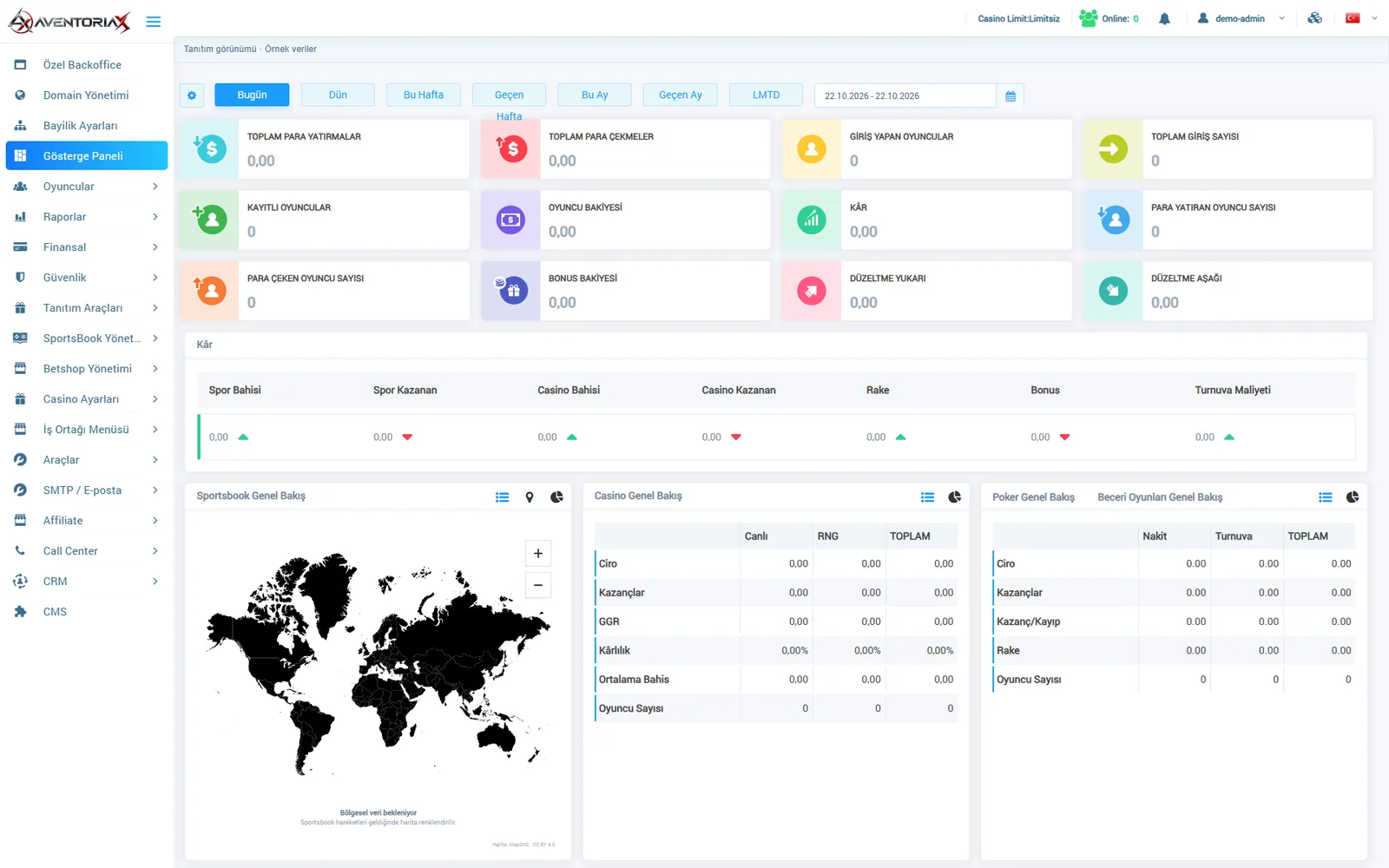Click the Casino Limit:Limitsiz text

[1018, 18]
